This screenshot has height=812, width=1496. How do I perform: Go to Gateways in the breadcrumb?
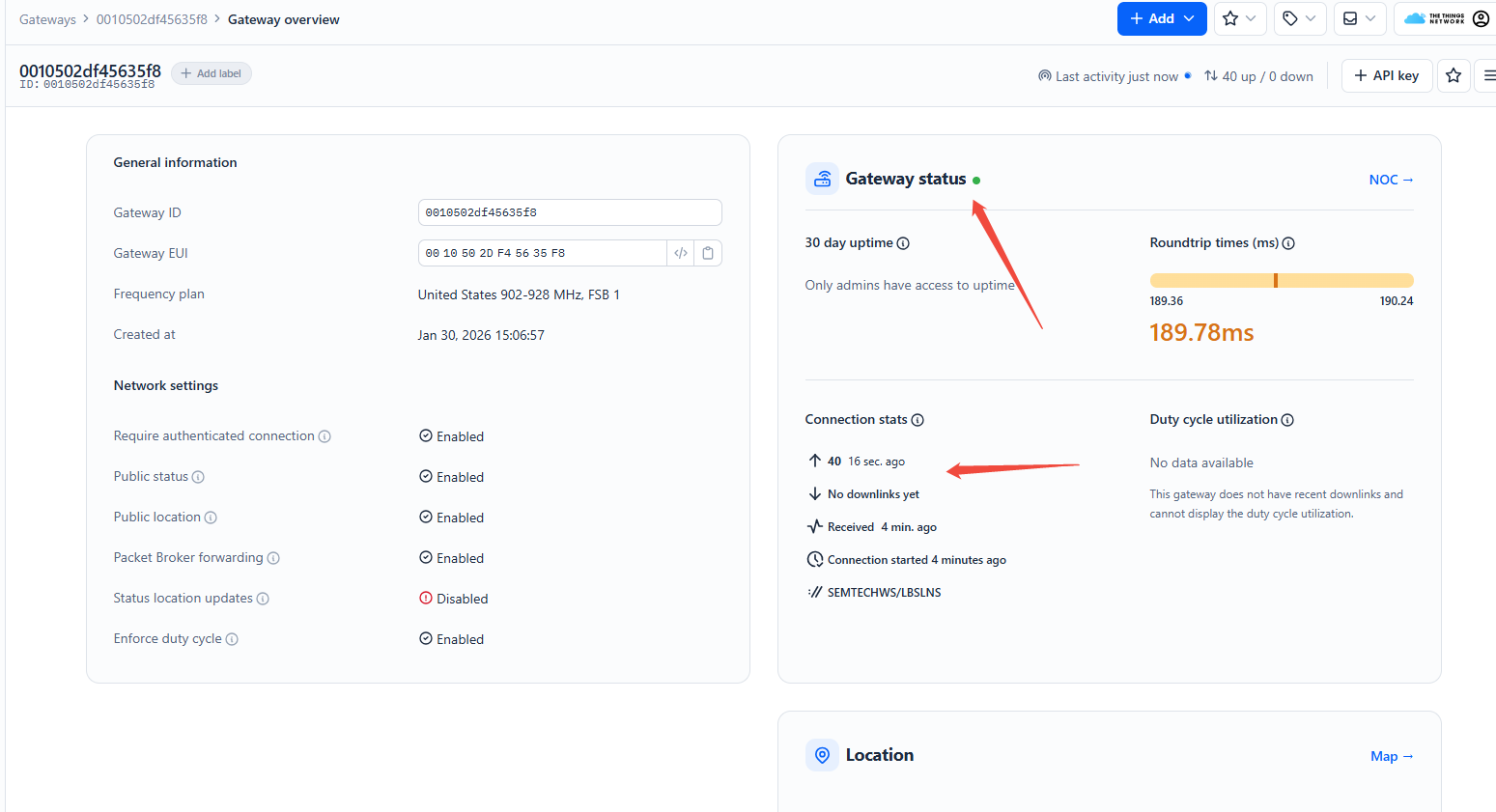(47, 19)
